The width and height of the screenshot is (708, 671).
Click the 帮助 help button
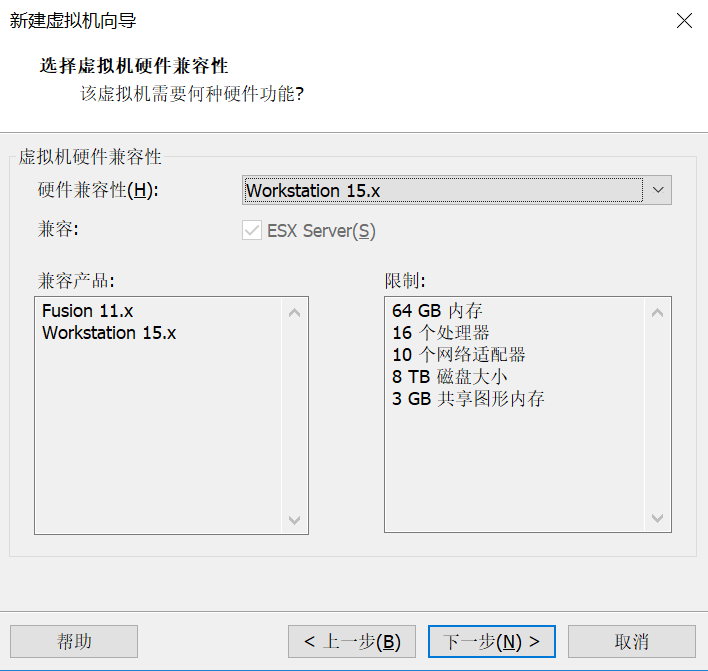[74, 641]
